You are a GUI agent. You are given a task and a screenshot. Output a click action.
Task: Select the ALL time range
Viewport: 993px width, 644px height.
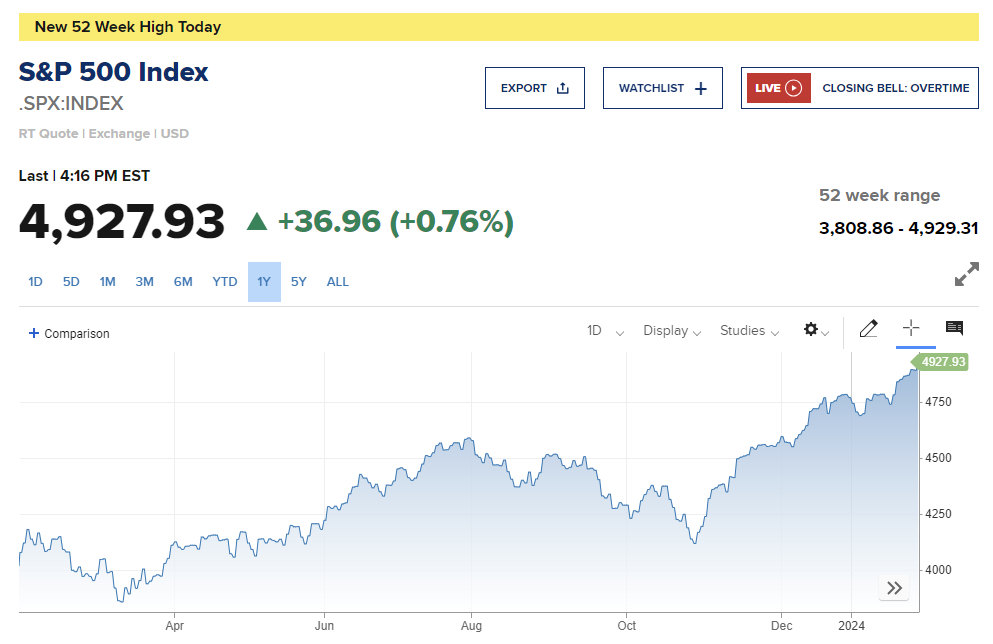[338, 282]
